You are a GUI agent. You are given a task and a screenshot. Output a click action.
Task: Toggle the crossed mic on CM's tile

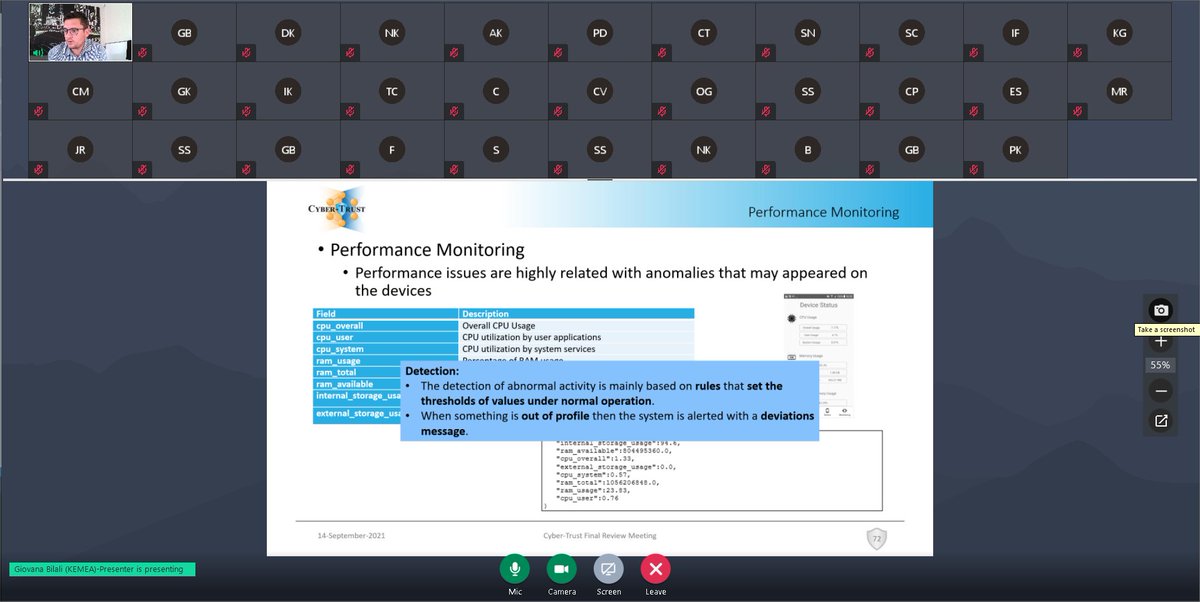(x=37, y=110)
